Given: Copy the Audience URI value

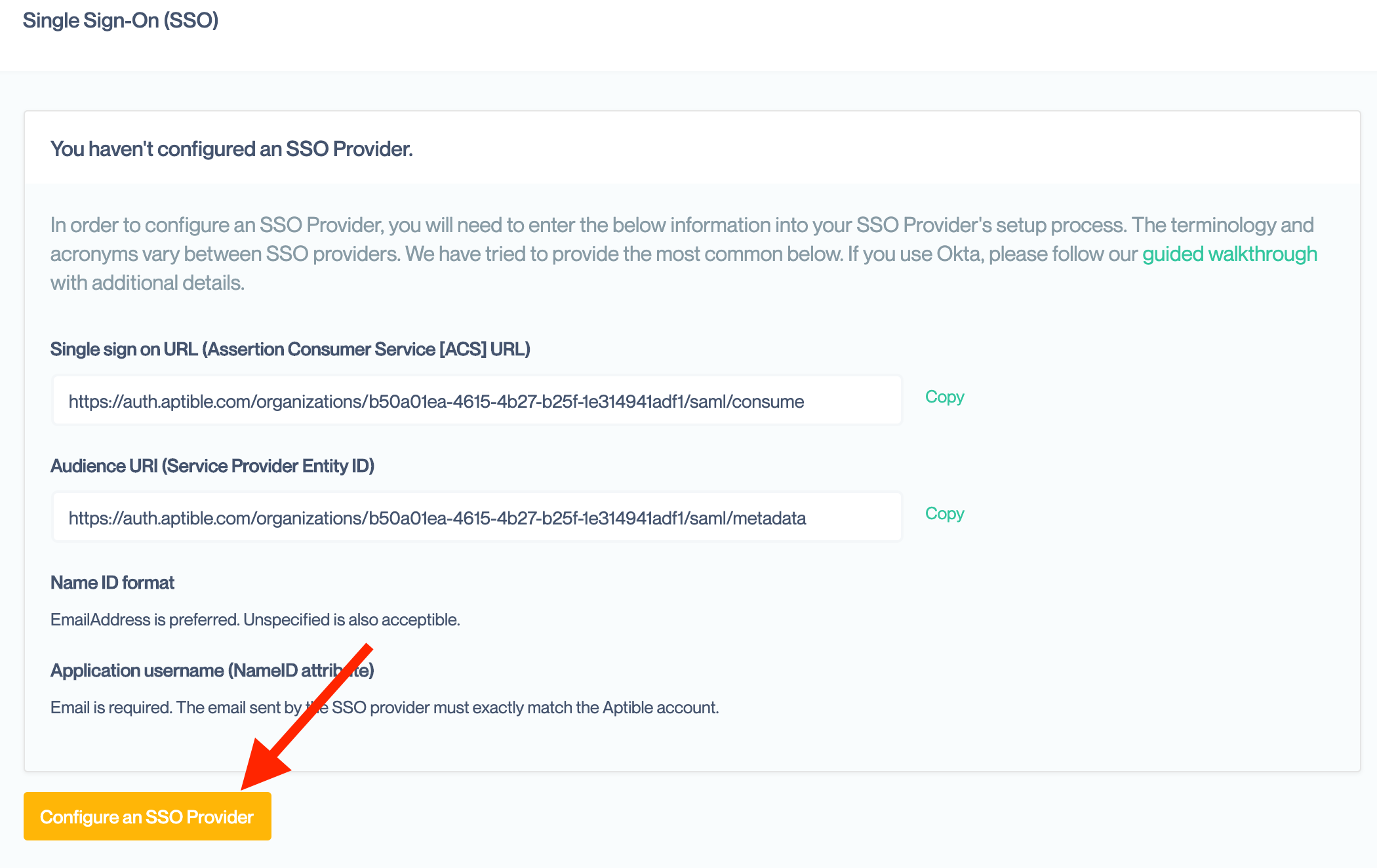Looking at the screenshot, I should tap(944, 513).
